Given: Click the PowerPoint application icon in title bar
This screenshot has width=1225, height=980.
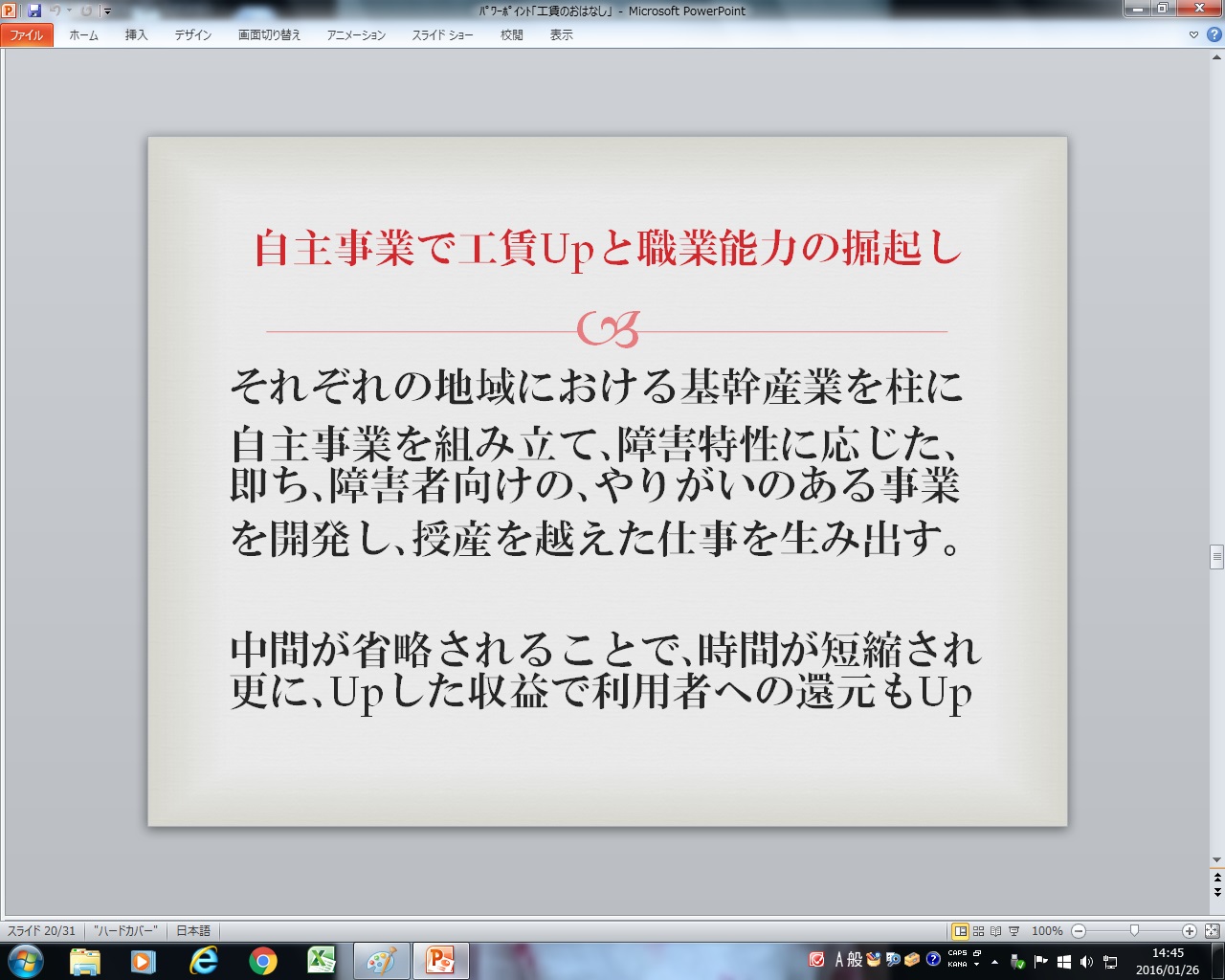Looking at the screenshot, I should [10, 11].
